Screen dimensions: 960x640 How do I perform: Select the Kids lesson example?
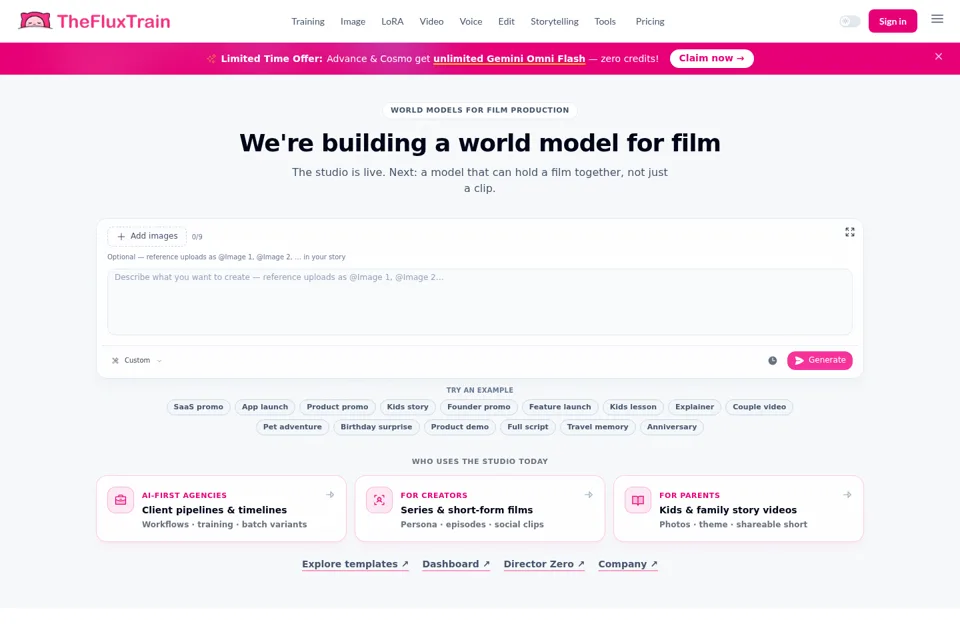[x=633, y=407]
